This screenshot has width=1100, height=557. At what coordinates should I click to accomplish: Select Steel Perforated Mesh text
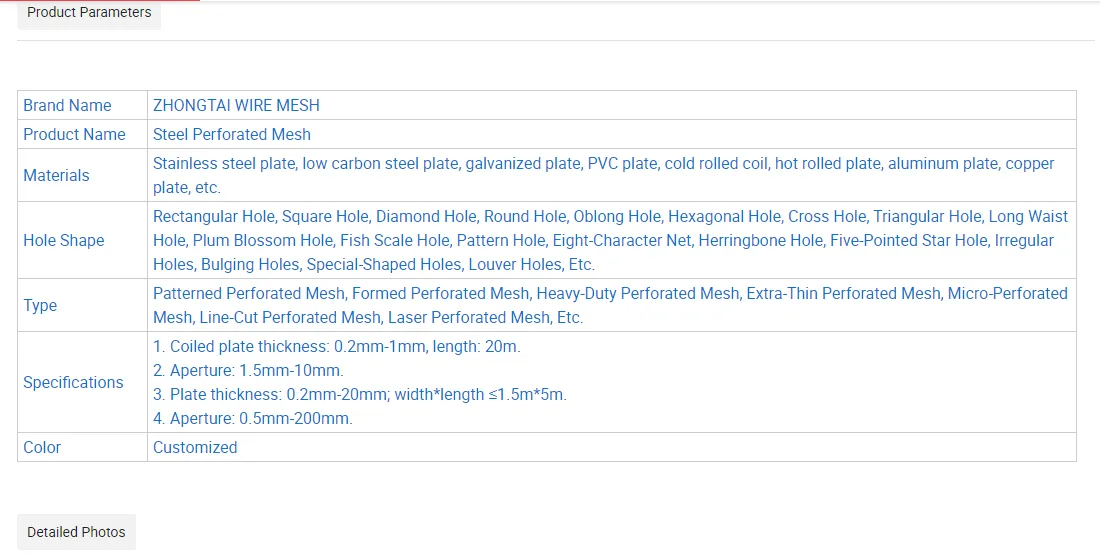[231, 134]
